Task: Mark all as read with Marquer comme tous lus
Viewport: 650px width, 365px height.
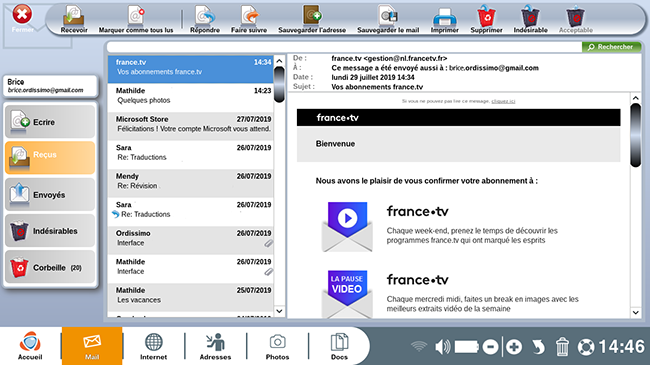Action: click(x=136, y=19)
